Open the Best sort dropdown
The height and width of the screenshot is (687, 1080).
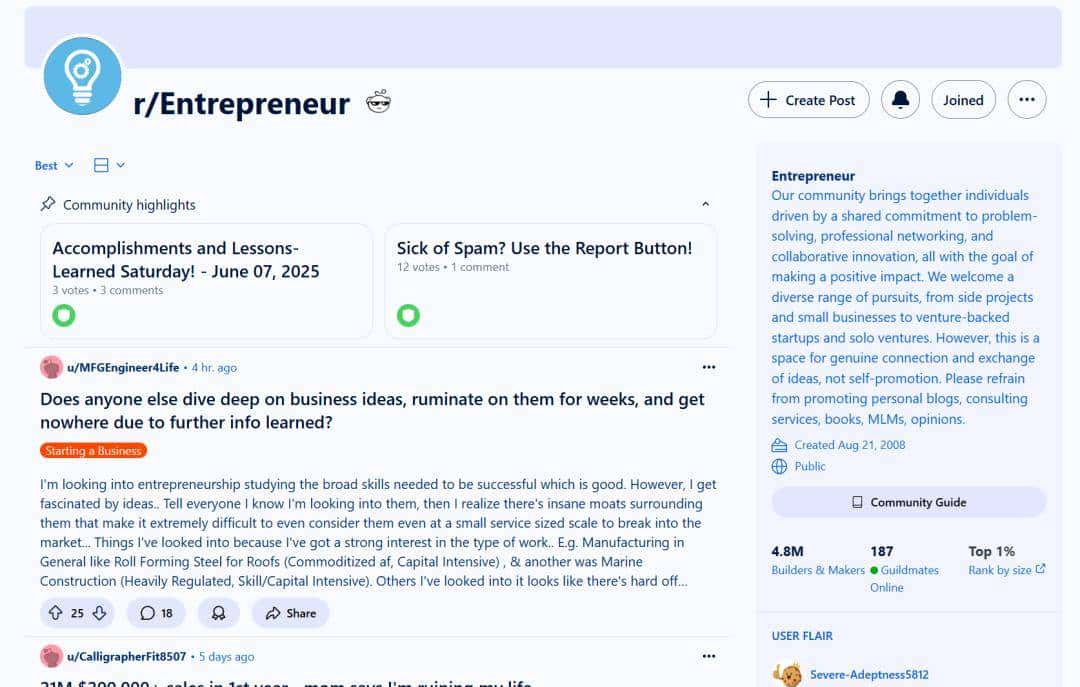[x=54, y=165]
